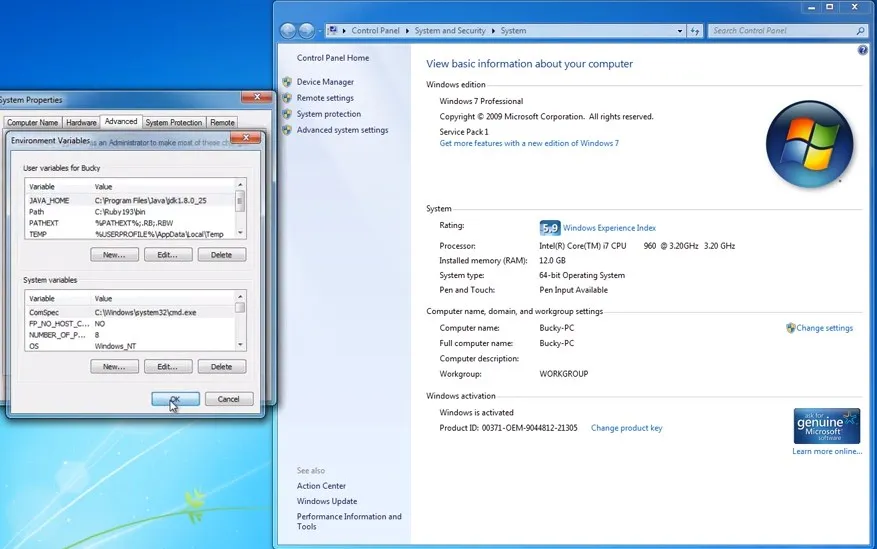Select the Advanced tab
The image size is (877, 549).
121,121
